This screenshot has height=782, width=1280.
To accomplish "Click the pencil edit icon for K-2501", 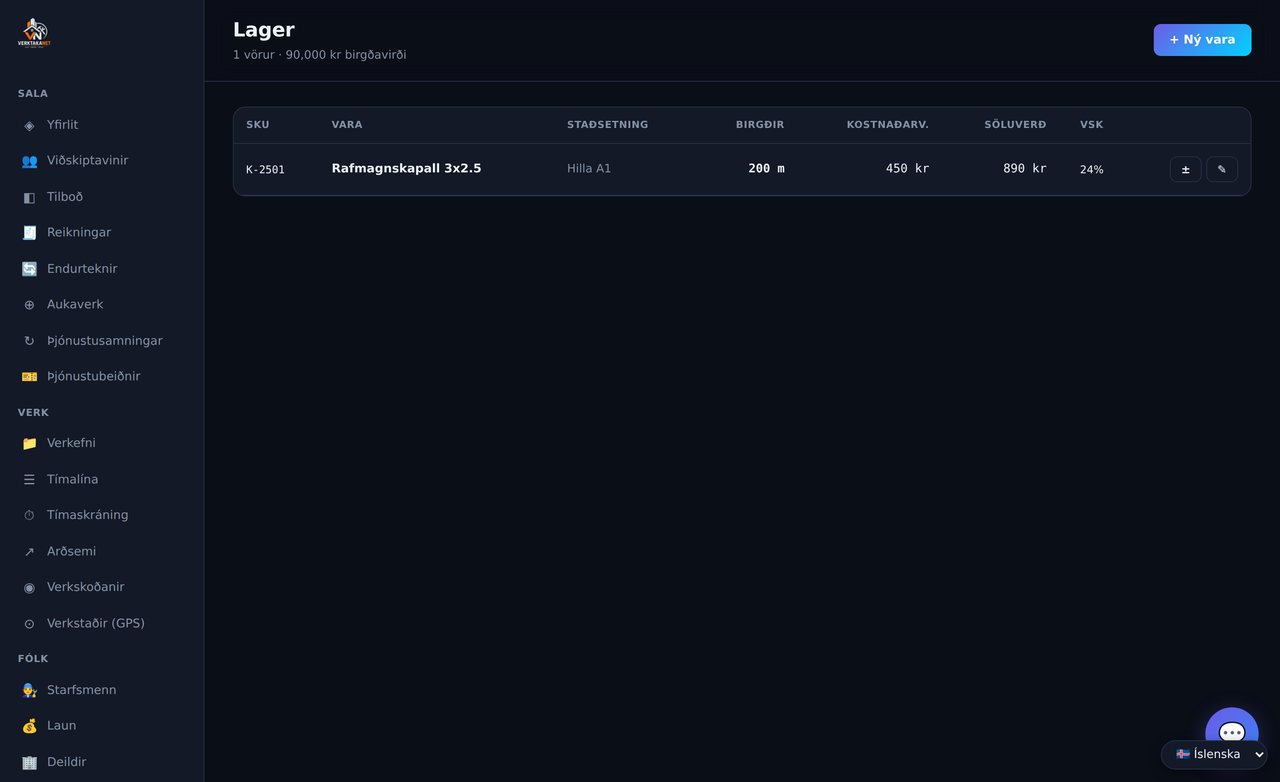I will pyautogui.click(x=1222, y=169).
